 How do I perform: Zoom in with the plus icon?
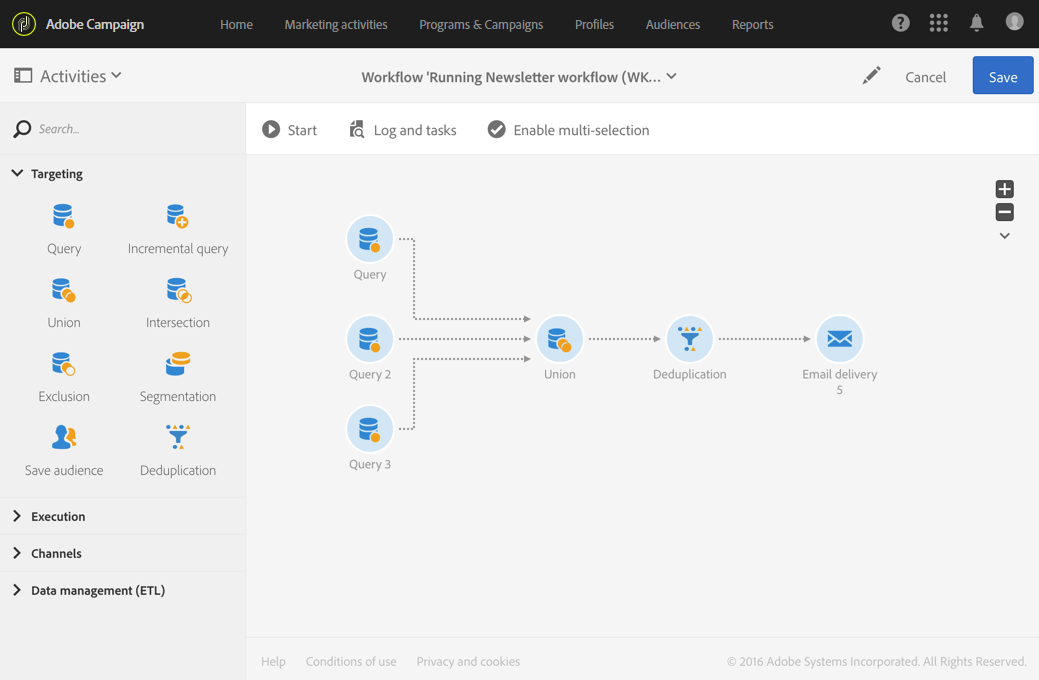click(x=1005, y=189)
